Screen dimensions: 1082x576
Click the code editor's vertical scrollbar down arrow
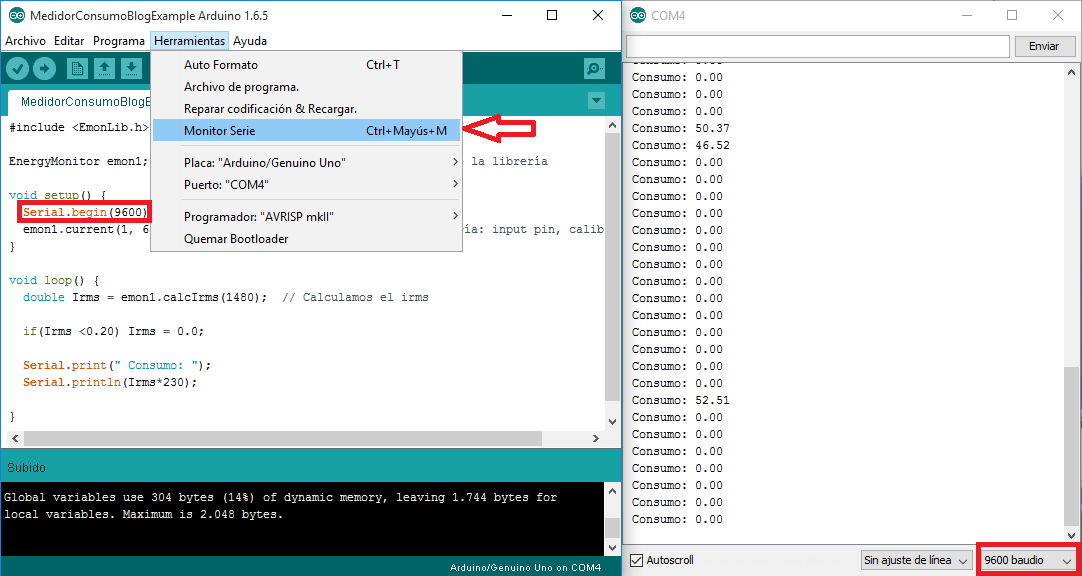tap(611, 421)
